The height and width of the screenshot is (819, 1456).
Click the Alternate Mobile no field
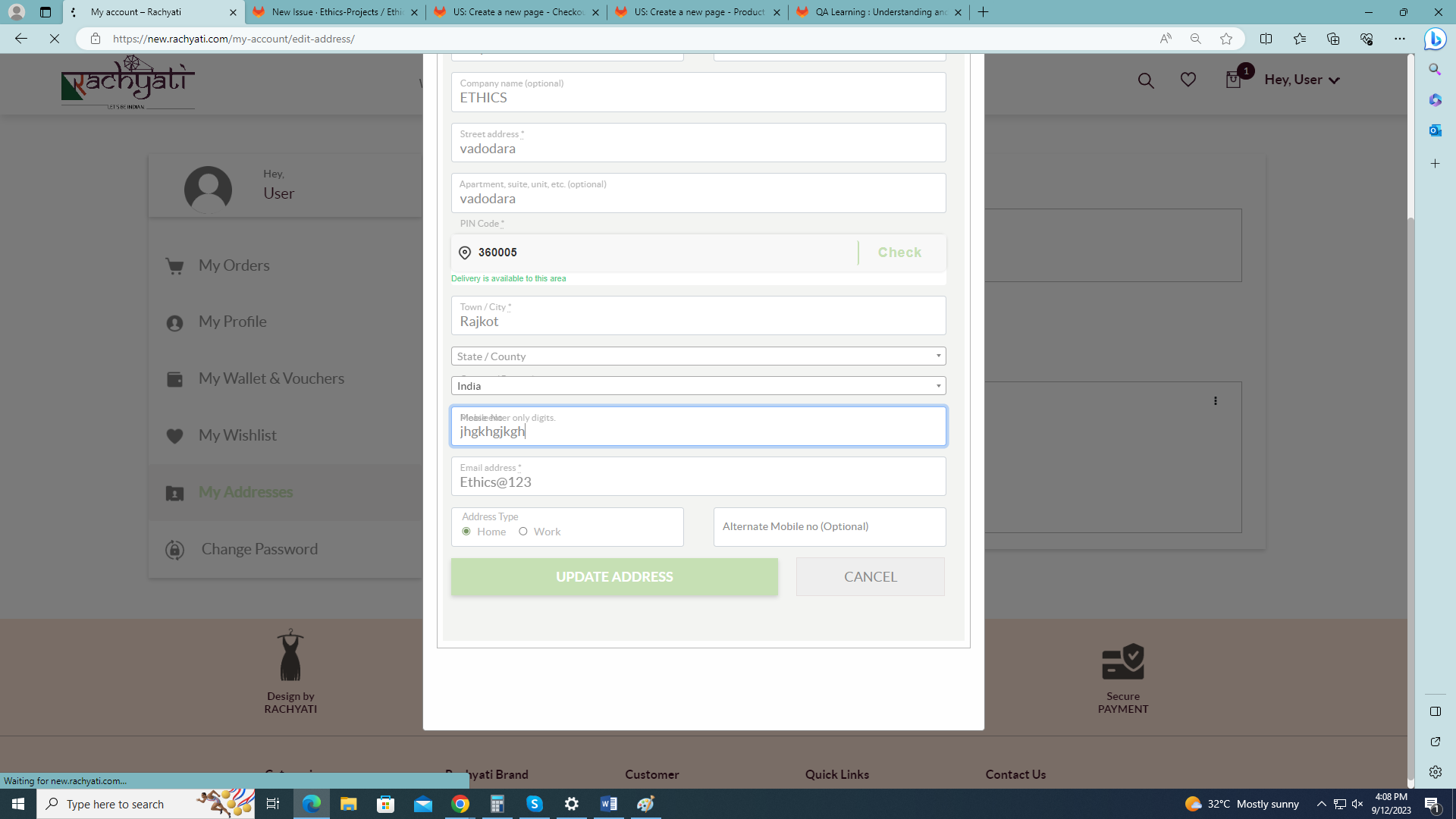(829, 527)
